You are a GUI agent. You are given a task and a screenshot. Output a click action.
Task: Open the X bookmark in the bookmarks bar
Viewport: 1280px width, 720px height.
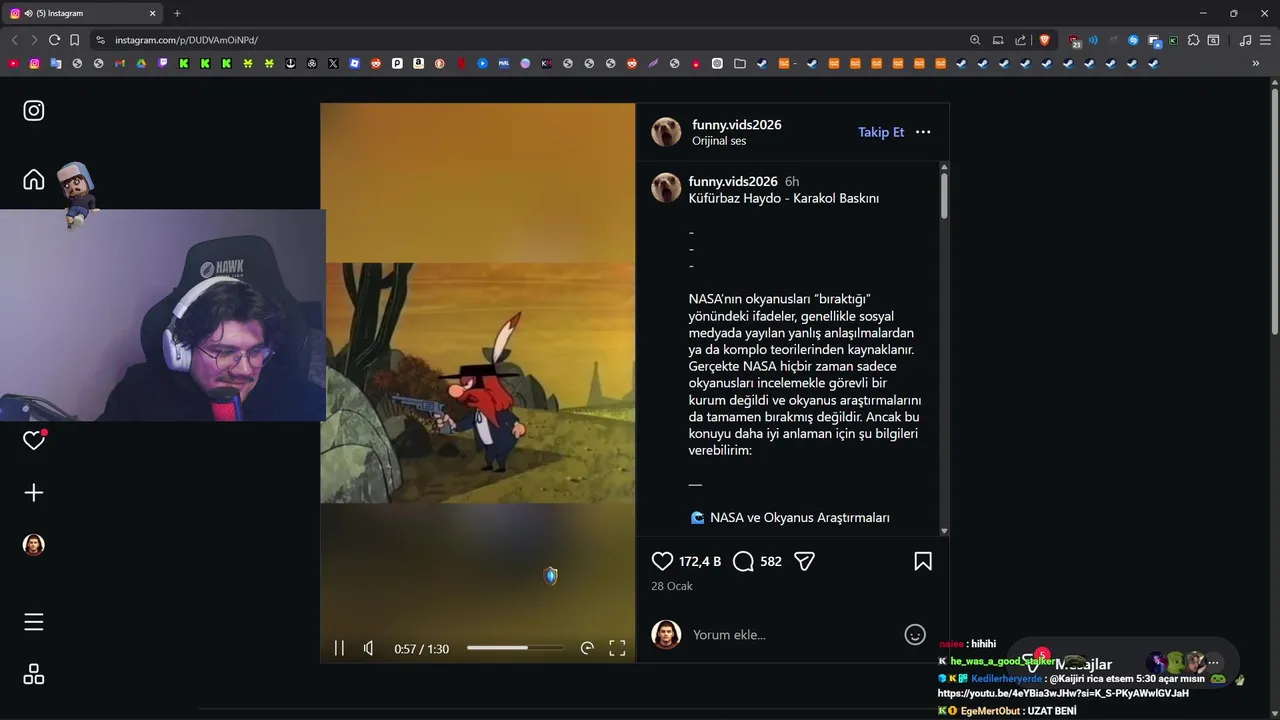point(333,63)
